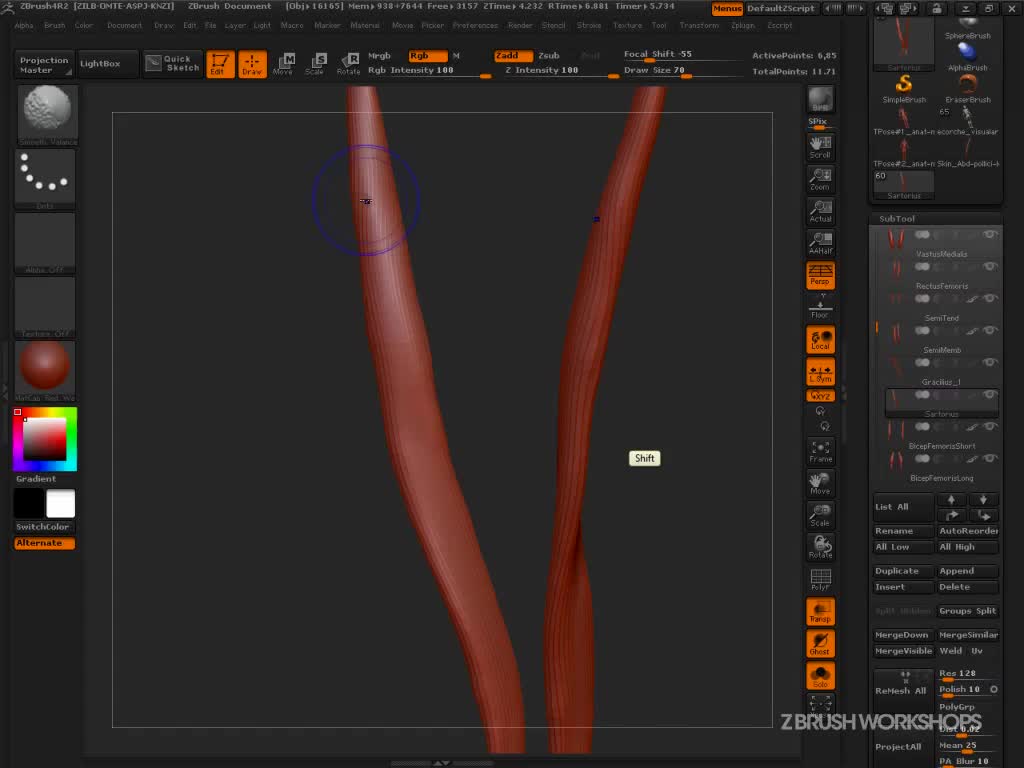Toggle the Rgb paint mode
The height and width of the screenshot is (768, 1024).
(x=427, y=56)
